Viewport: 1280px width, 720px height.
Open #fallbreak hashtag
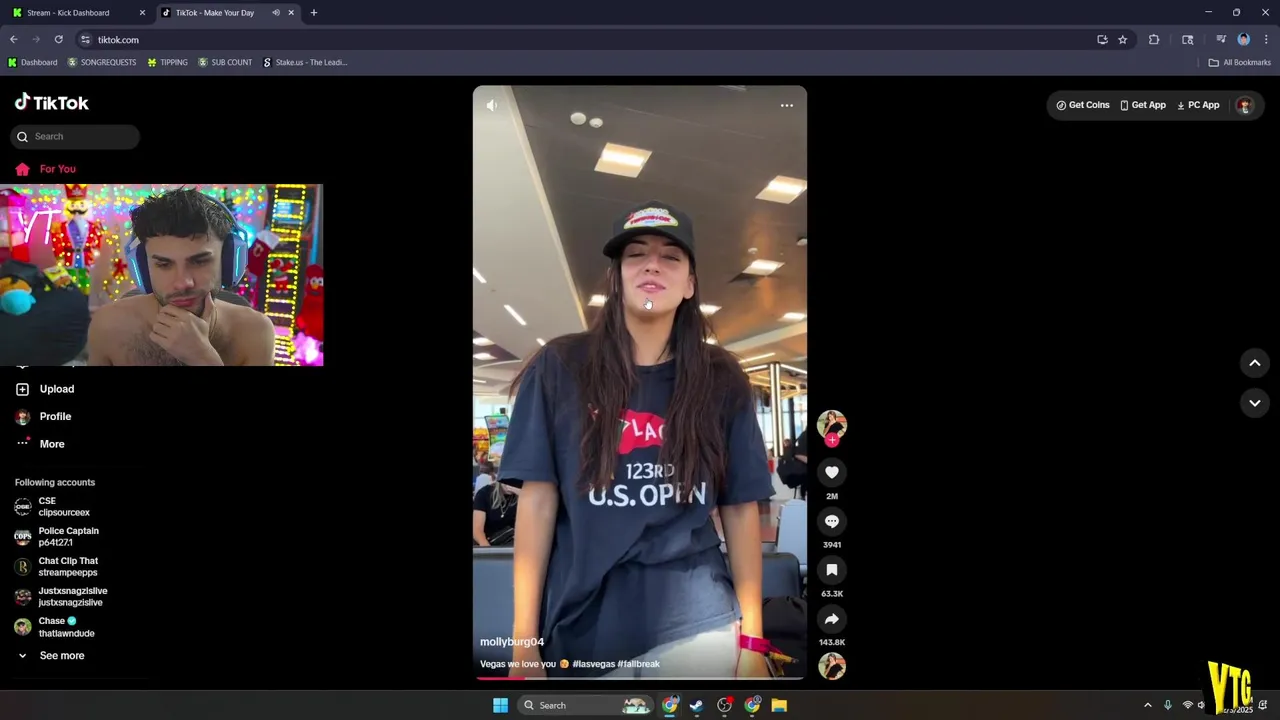pos(638,664)
